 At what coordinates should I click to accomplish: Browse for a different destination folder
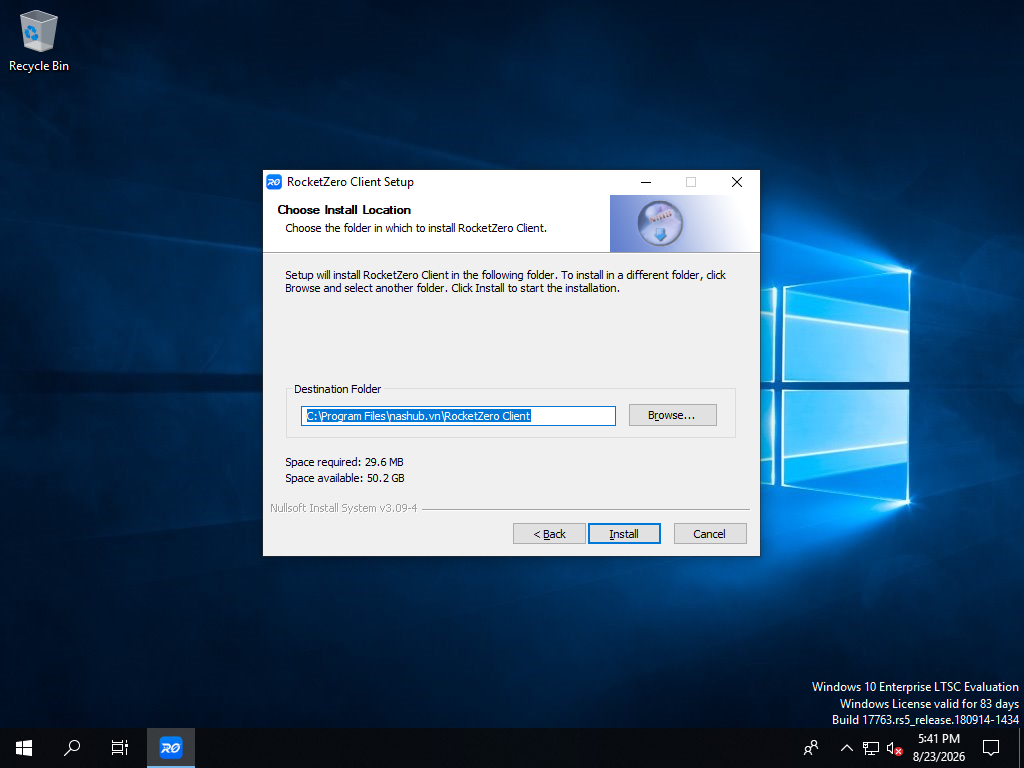(672, 415)
